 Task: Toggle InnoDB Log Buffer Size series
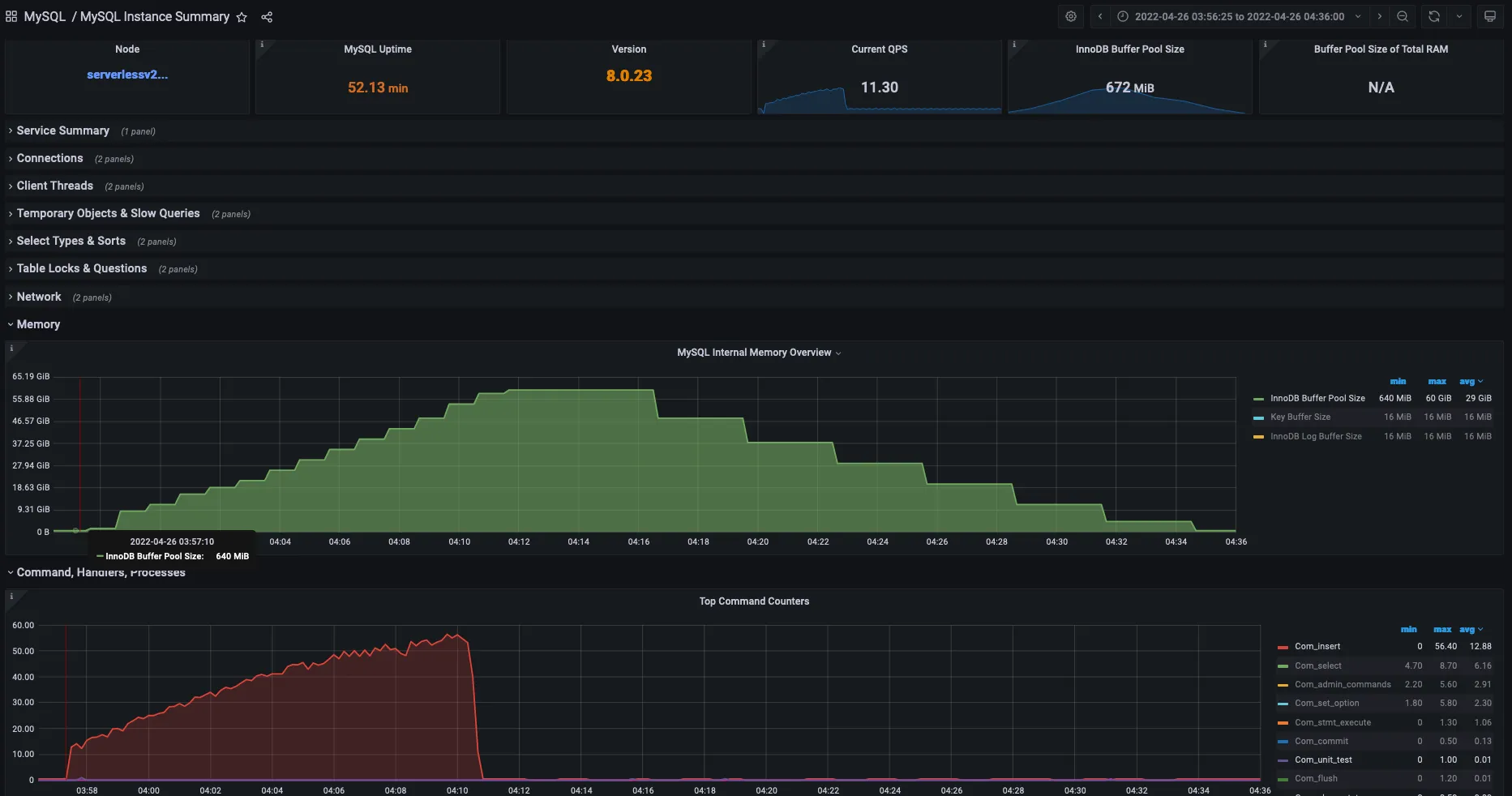tap(1316, 437)
